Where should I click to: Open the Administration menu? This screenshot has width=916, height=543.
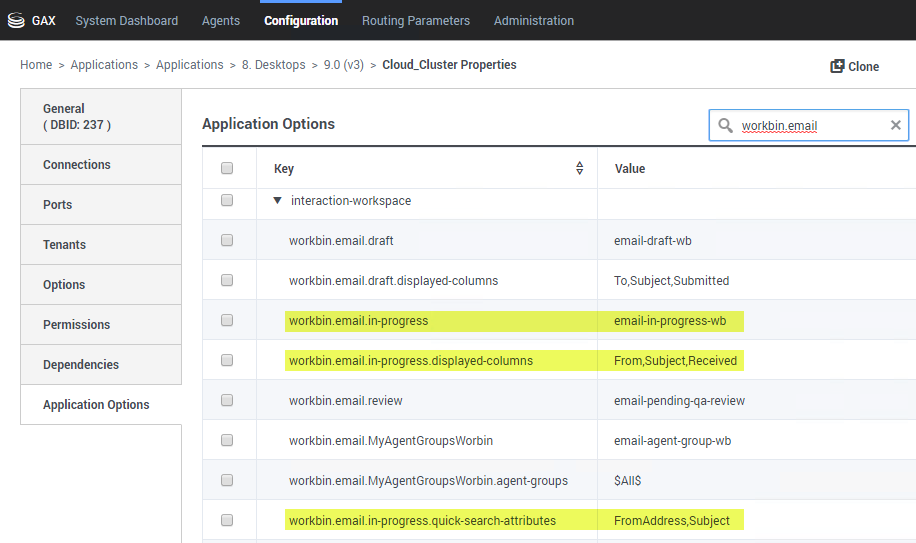click(534, 20)
